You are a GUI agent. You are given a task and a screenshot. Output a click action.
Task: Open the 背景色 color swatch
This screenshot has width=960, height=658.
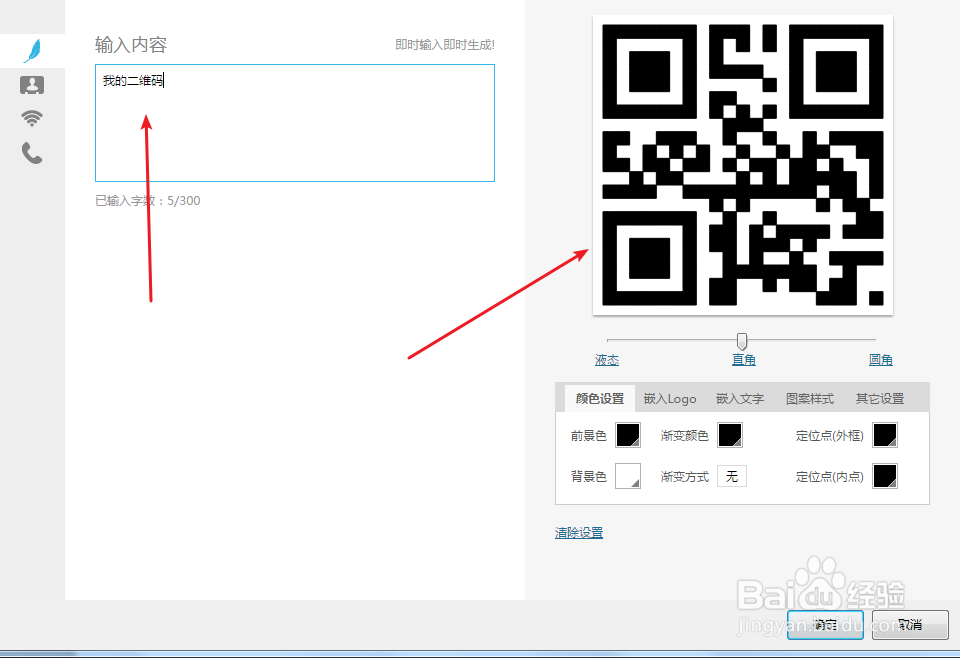628,476
